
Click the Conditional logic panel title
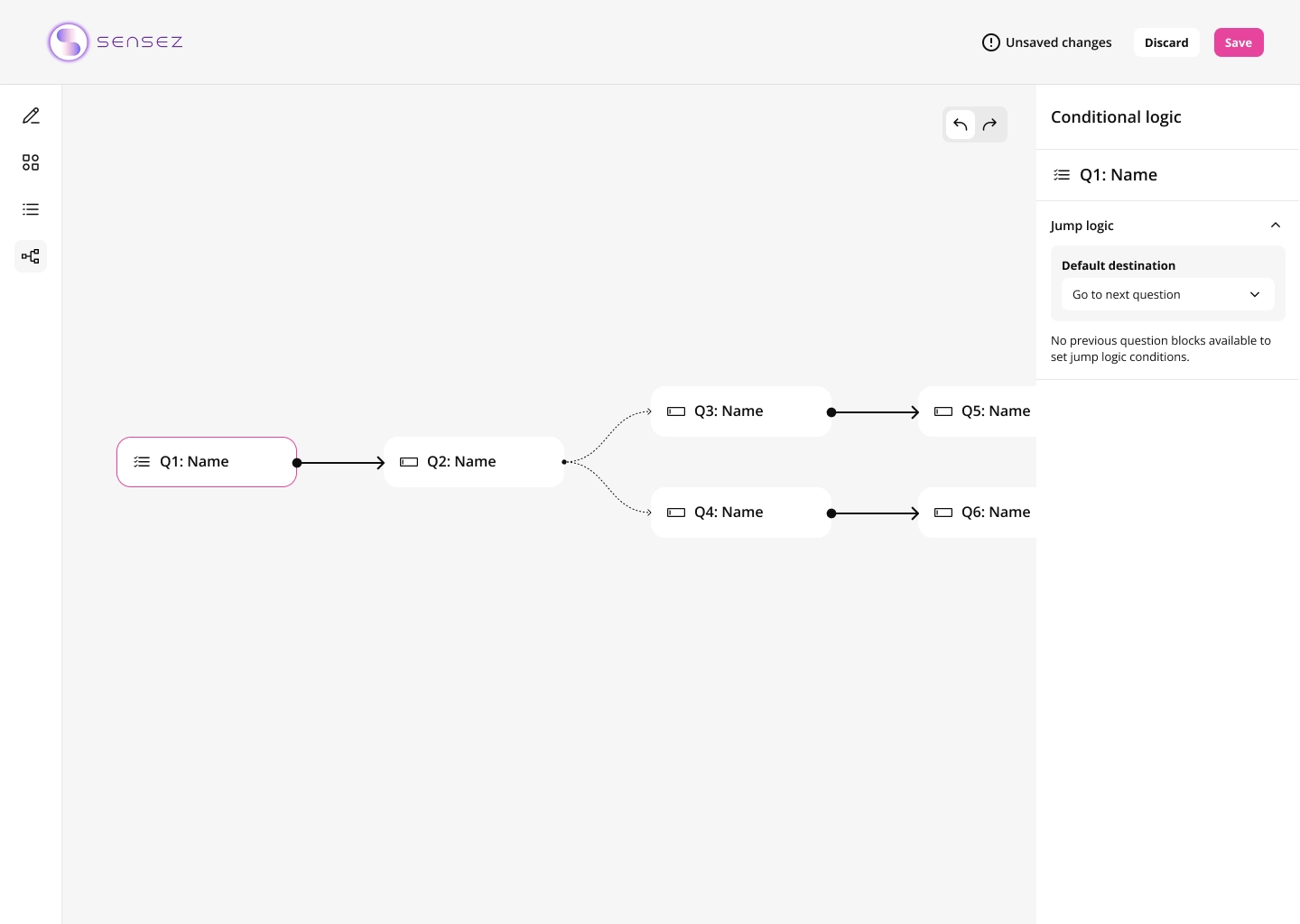click(1116, 117)
